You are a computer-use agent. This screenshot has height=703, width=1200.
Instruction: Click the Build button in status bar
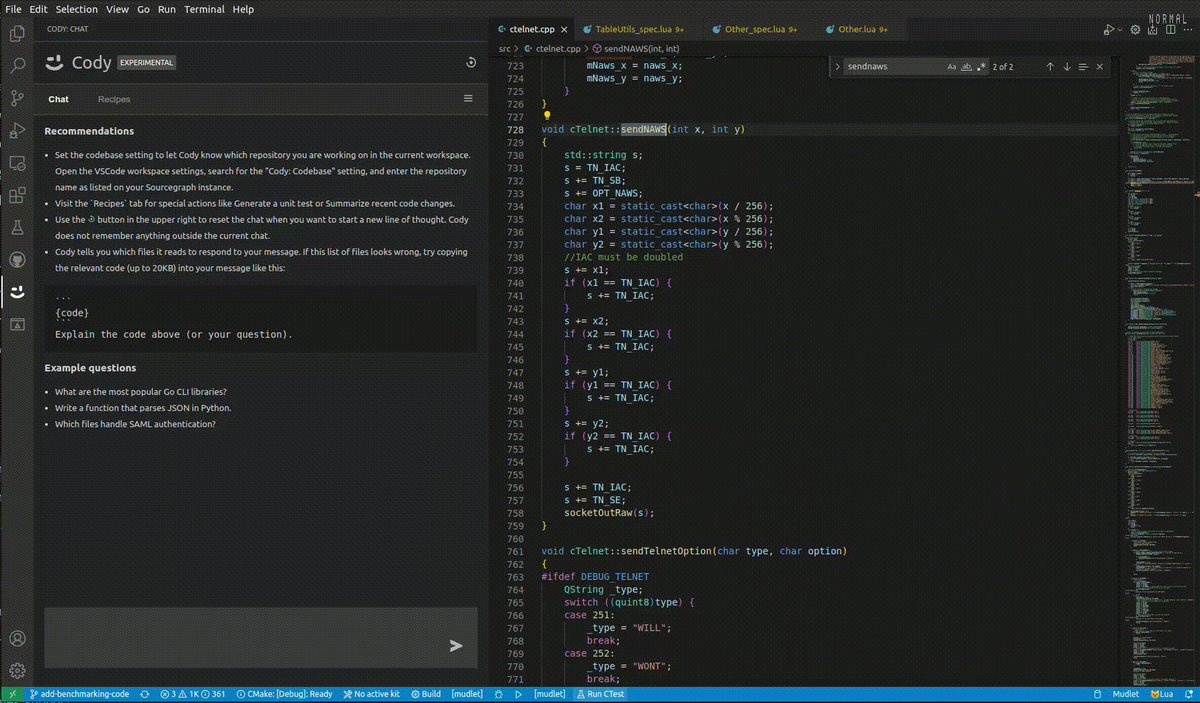point(424,694)
